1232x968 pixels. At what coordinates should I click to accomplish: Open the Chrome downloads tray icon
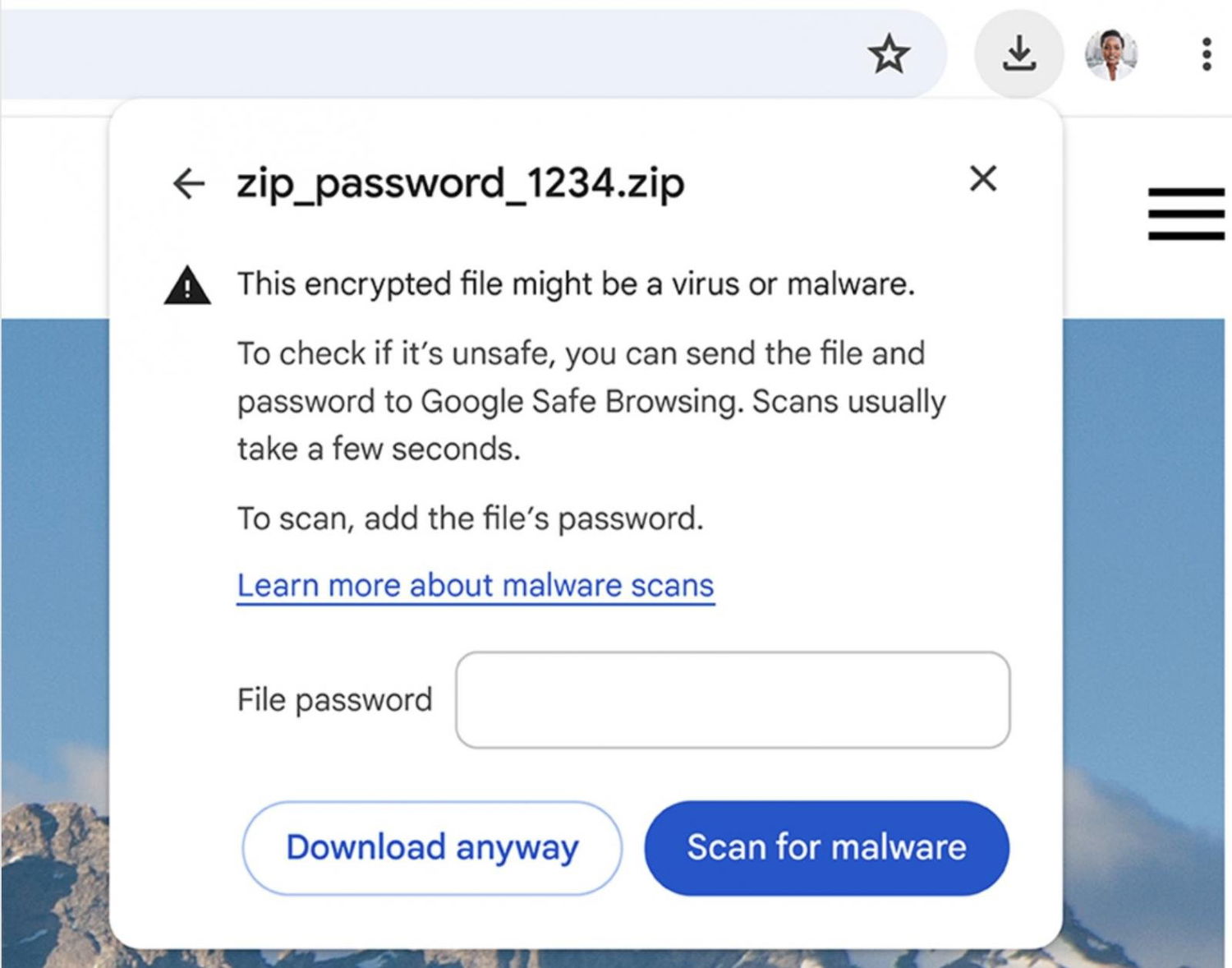(1018, 54)
